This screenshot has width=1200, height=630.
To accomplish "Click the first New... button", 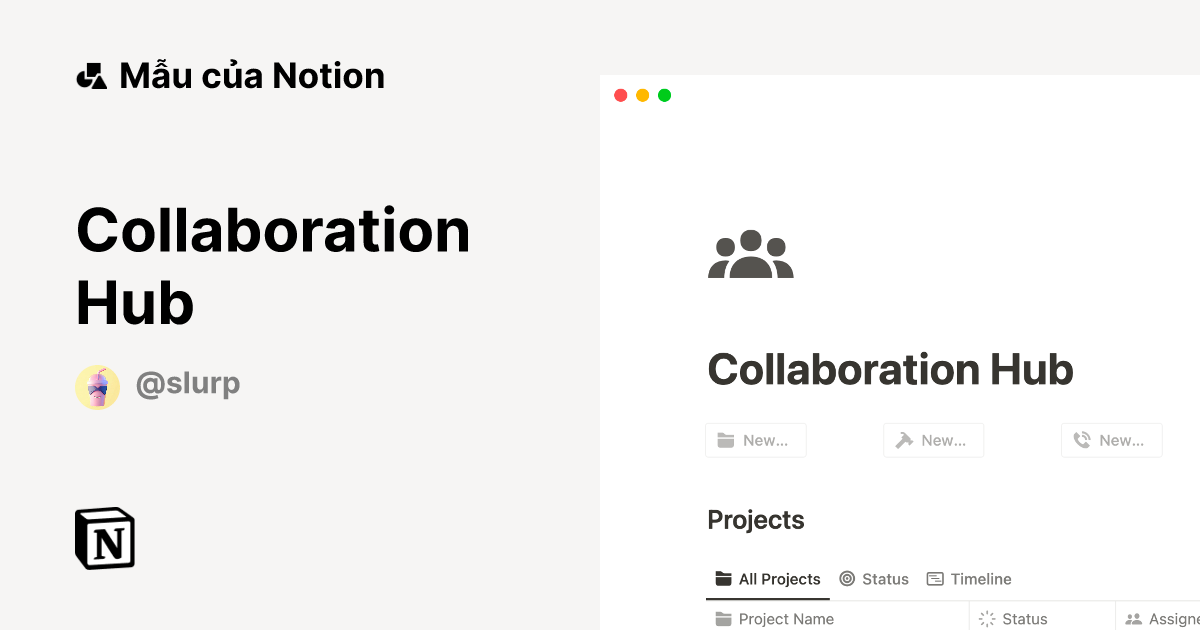I will pos(756,440).
